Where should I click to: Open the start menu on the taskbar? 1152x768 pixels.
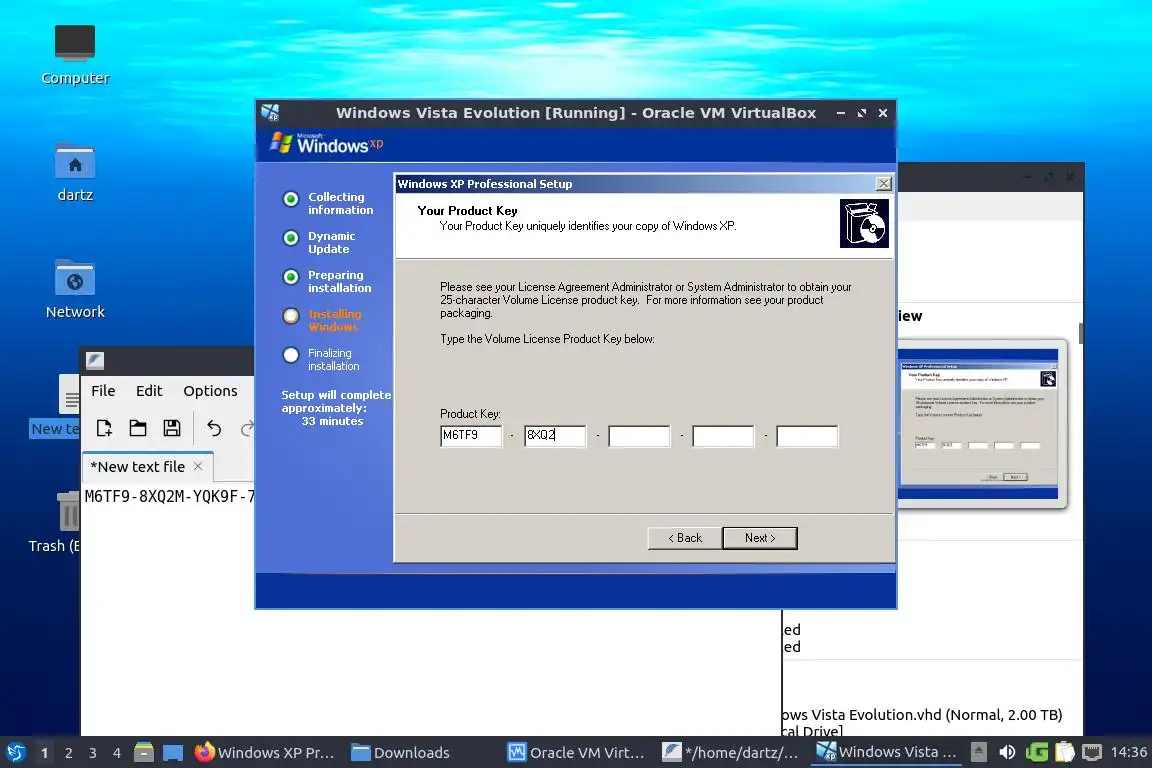15,753
